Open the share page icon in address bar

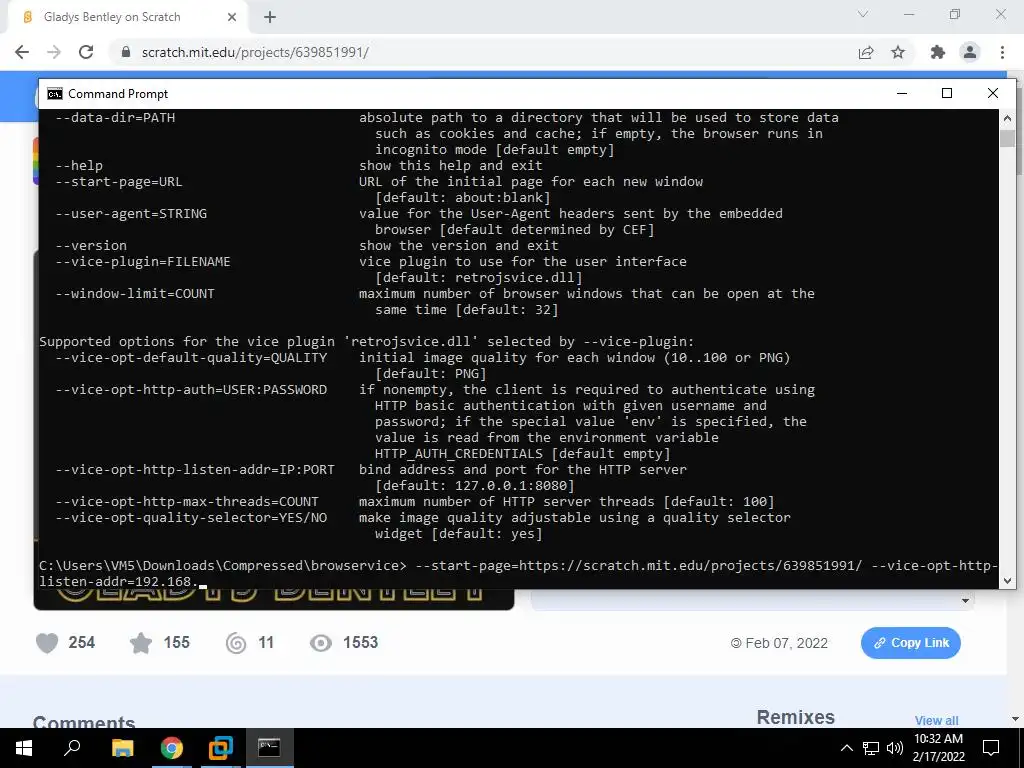(866, 52)
